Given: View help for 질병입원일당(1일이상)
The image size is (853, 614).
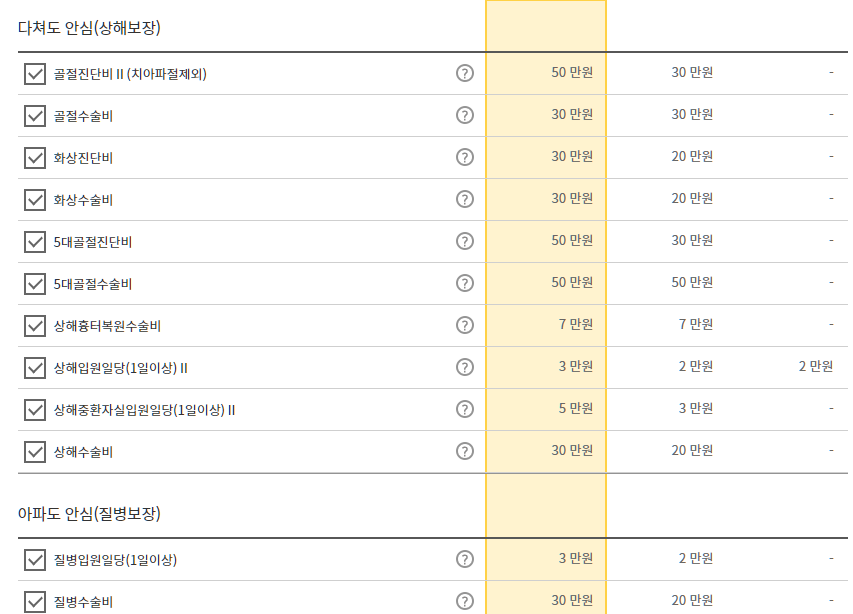Looking at the screenshot, I should pos(465,559).
